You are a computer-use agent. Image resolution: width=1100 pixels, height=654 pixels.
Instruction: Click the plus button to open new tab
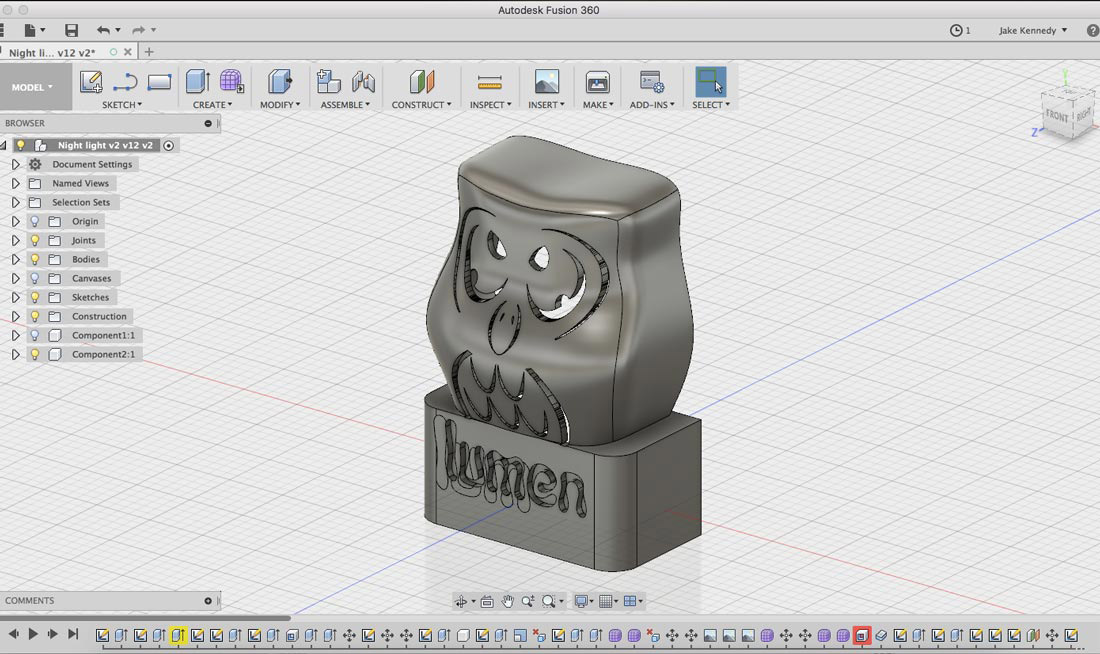pyautogui.click(x=149, y=52)
